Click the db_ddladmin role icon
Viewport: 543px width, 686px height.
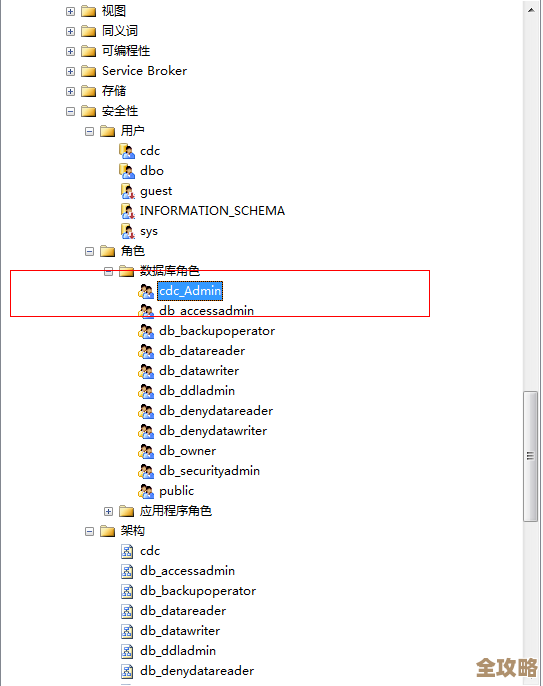(x=146, y=391)
